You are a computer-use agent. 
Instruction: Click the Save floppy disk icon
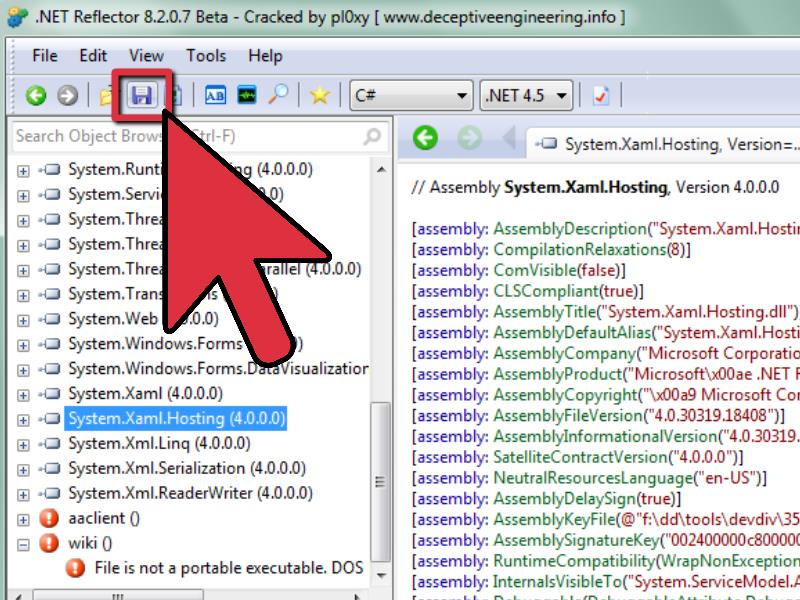point(142,95)
